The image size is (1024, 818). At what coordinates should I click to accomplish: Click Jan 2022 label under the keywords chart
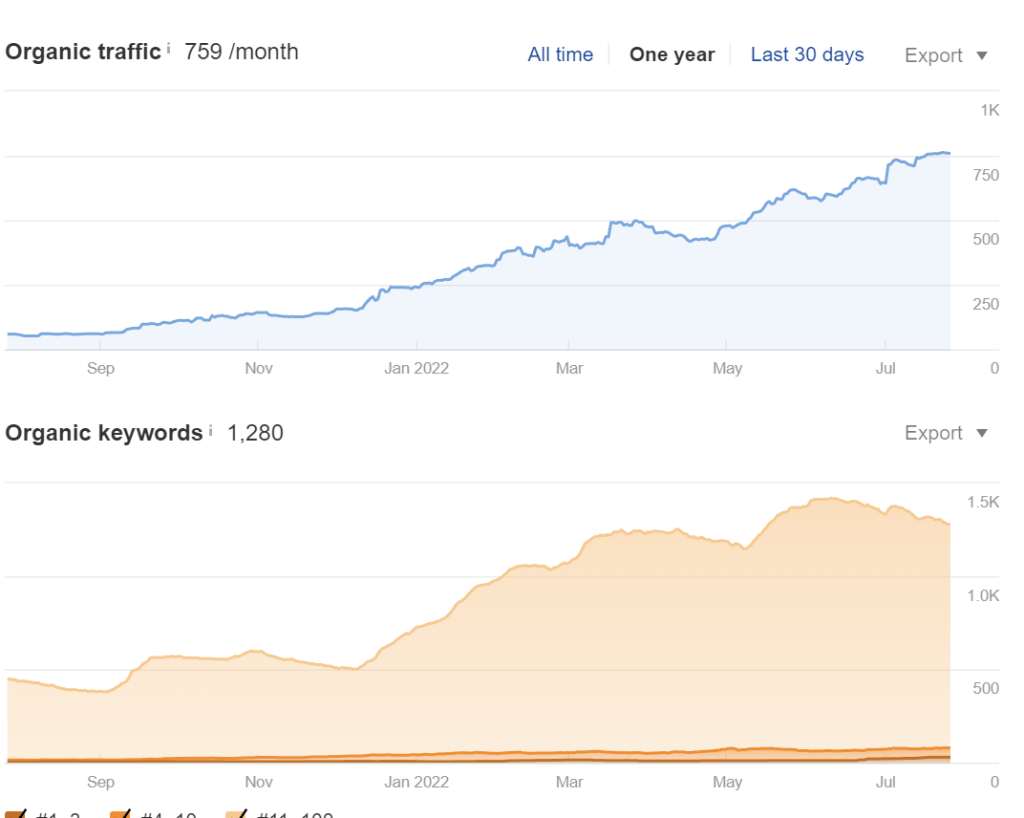point(417,782)
